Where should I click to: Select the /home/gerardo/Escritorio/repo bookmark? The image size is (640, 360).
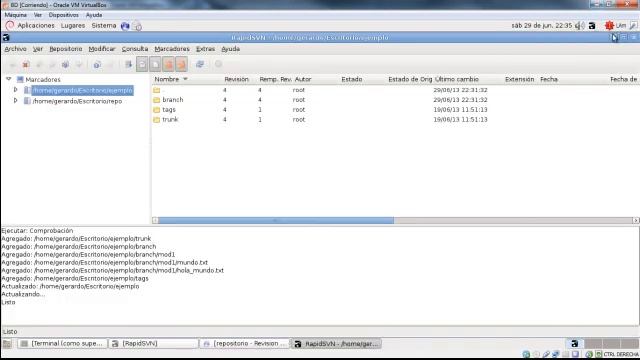[77, 101]
